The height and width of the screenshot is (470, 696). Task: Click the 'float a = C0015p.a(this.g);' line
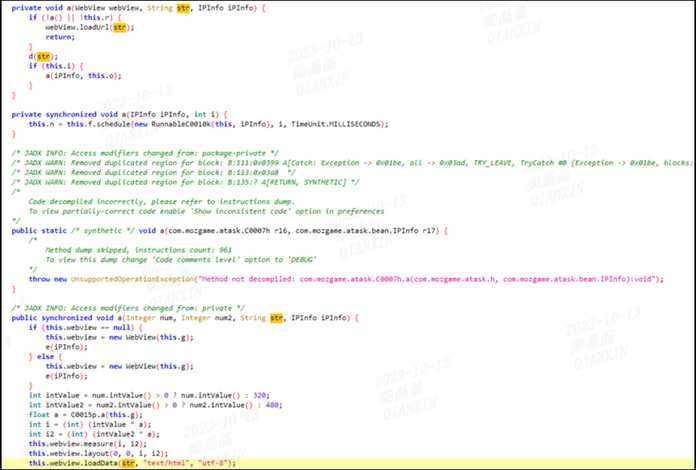pyautogui.click(x=86, y=415)
